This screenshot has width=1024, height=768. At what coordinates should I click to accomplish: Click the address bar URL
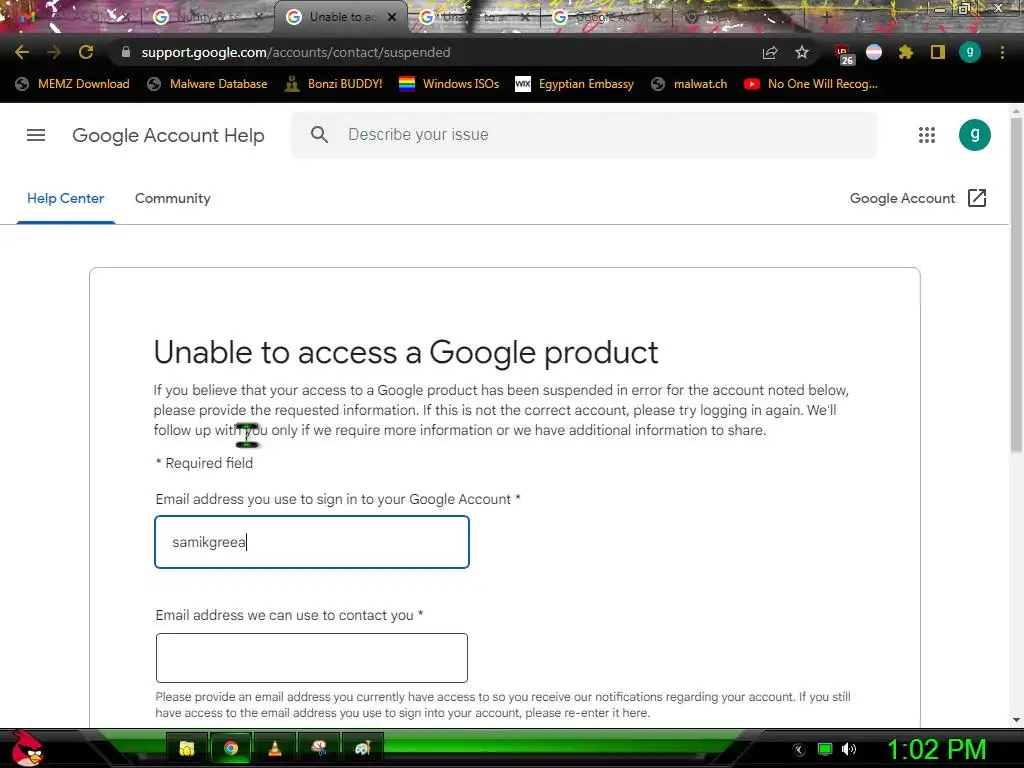point(296,52)
